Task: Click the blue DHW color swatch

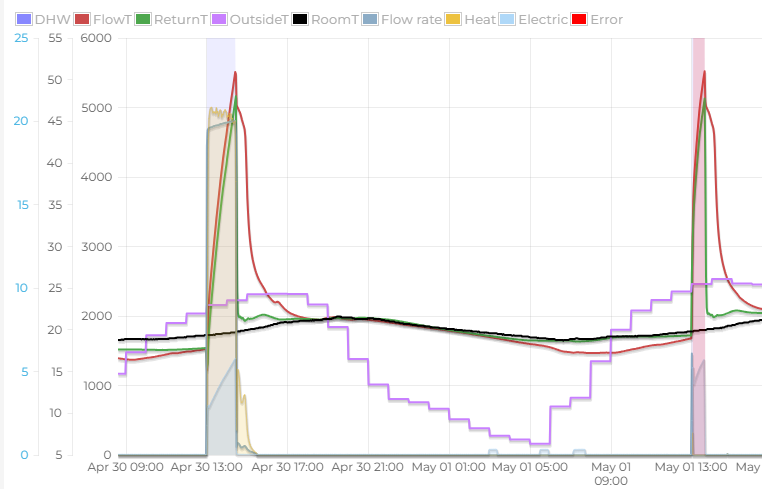Action: click(24, 19)
